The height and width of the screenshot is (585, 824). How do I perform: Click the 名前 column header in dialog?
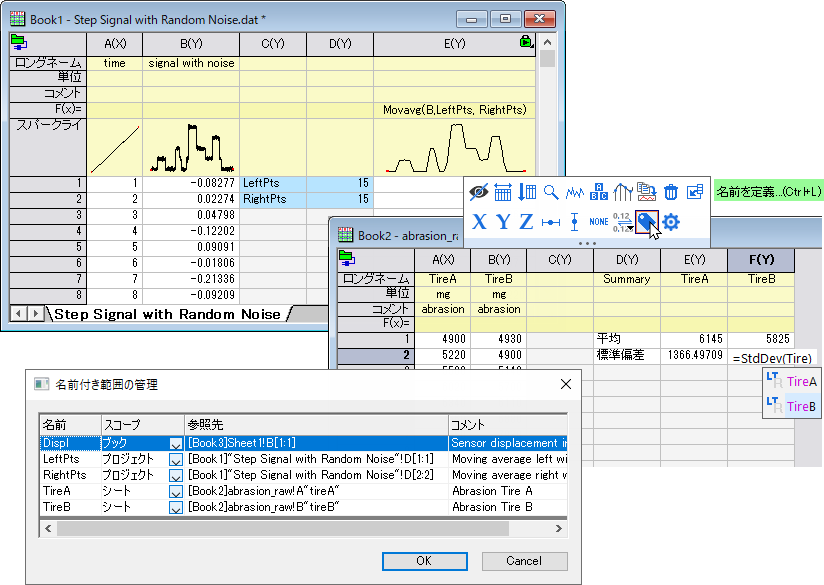[70, 425]
